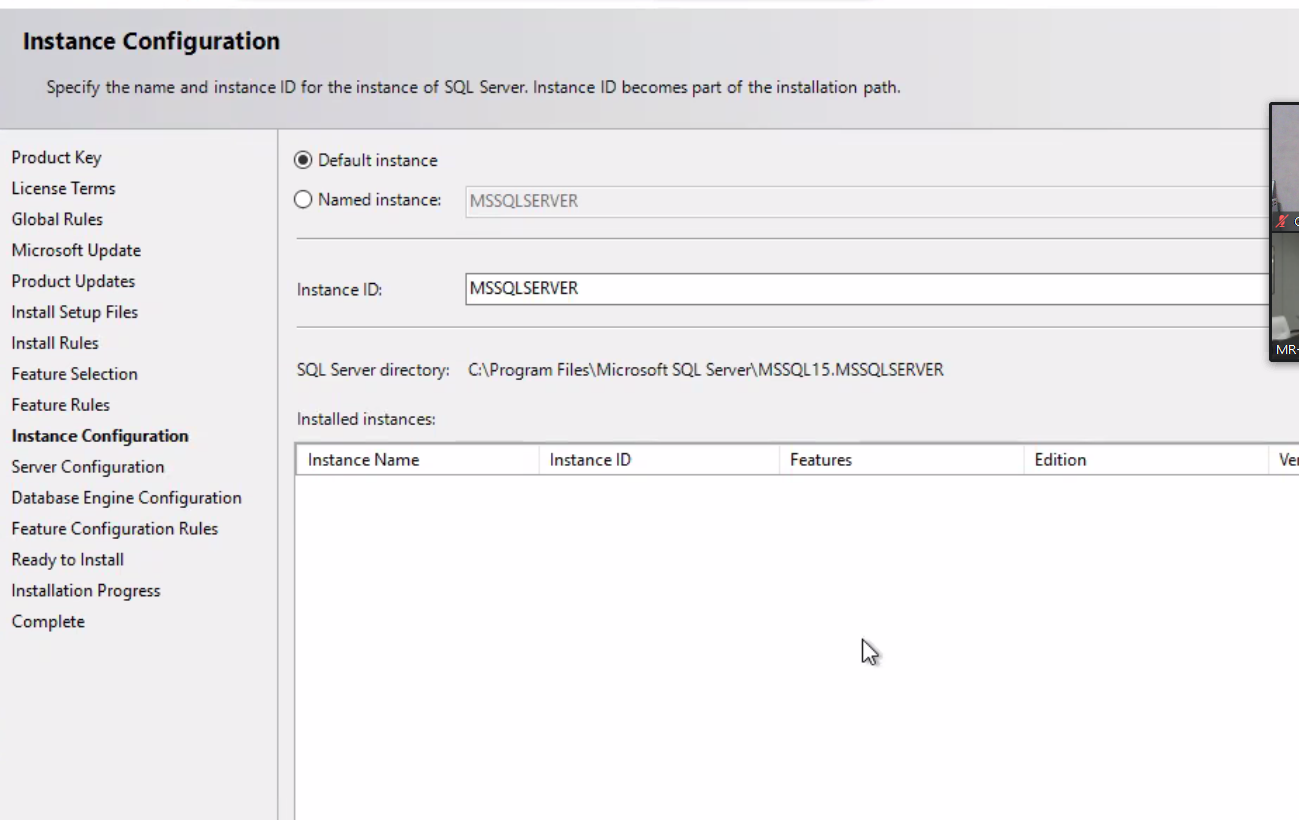Viewport: 1299px width, 820px height.
Task: Click the Complete step in the sidebar
Action: [48, 621]
